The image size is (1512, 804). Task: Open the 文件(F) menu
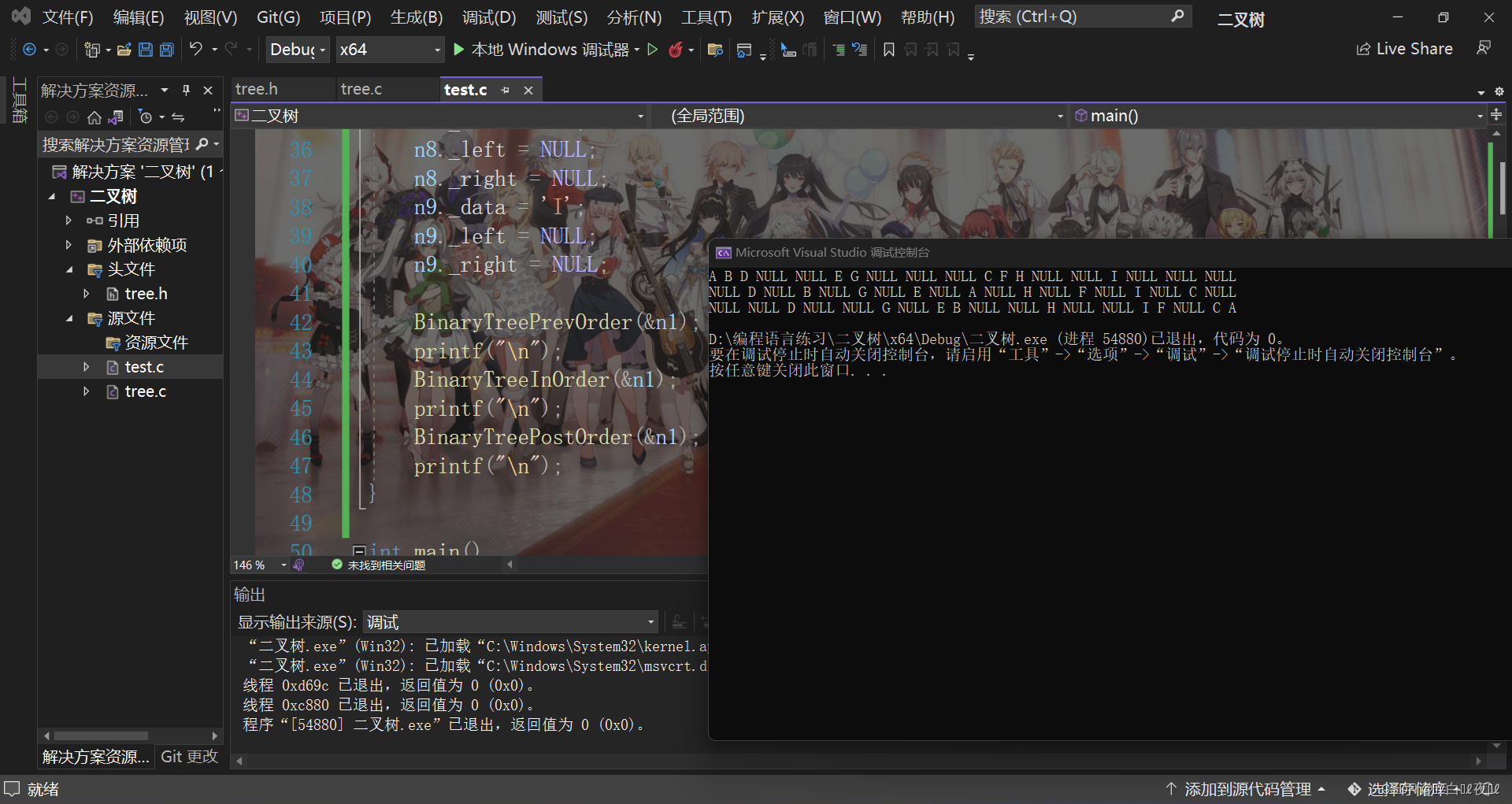[68, 17]
